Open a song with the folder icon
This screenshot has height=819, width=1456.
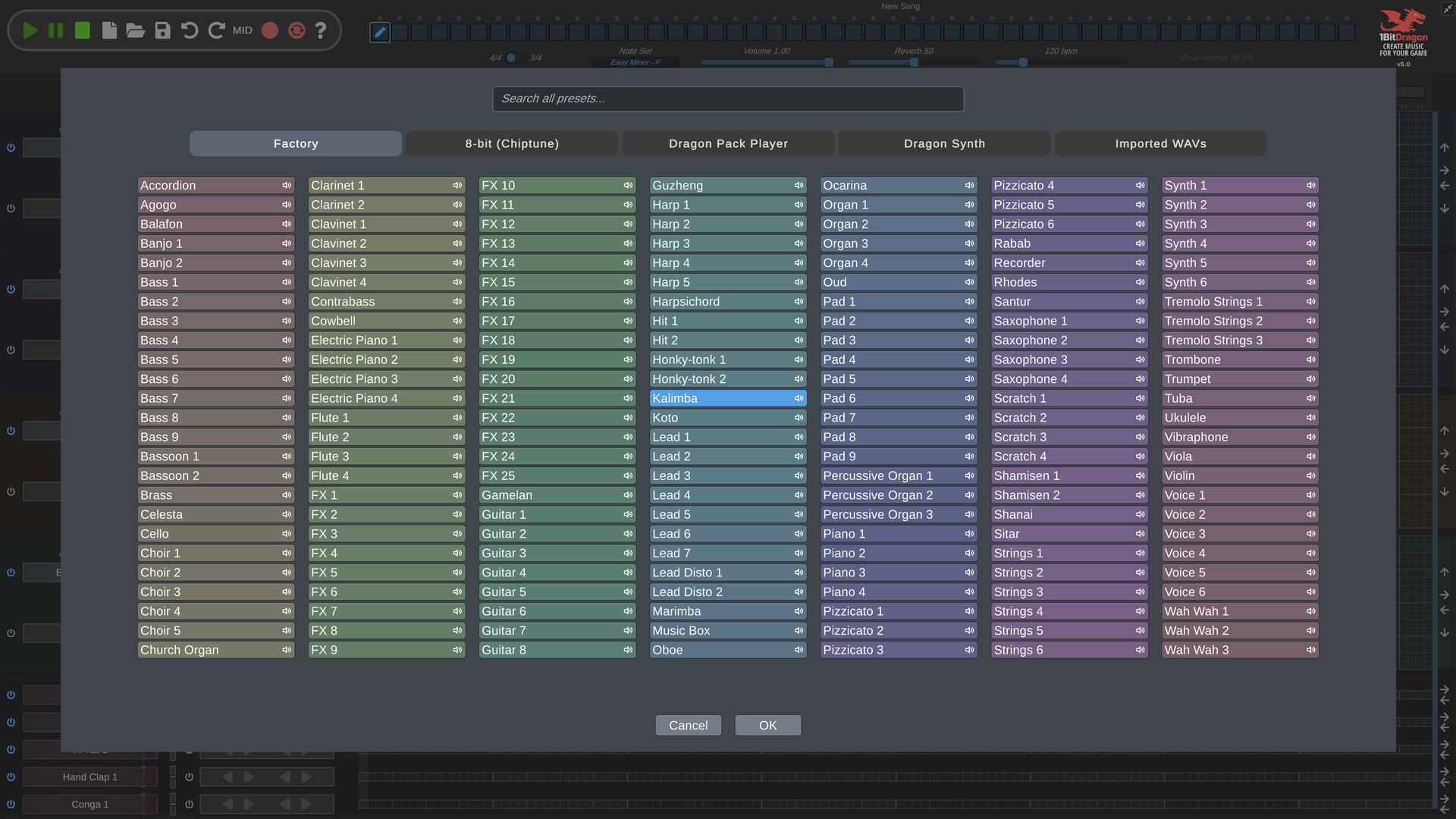136,30
